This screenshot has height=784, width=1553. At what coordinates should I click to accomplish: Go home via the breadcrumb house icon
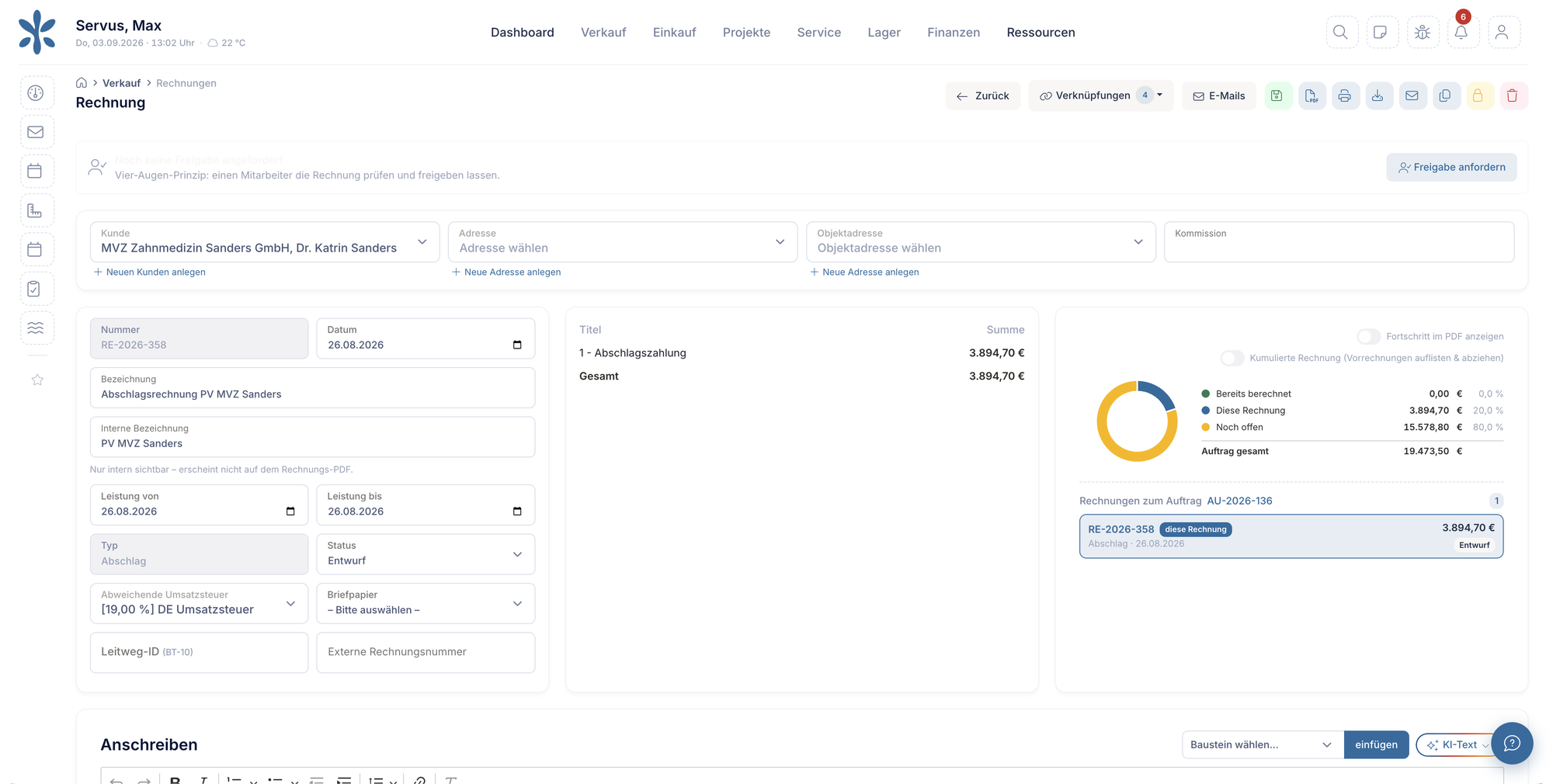(x=82, y=83)
